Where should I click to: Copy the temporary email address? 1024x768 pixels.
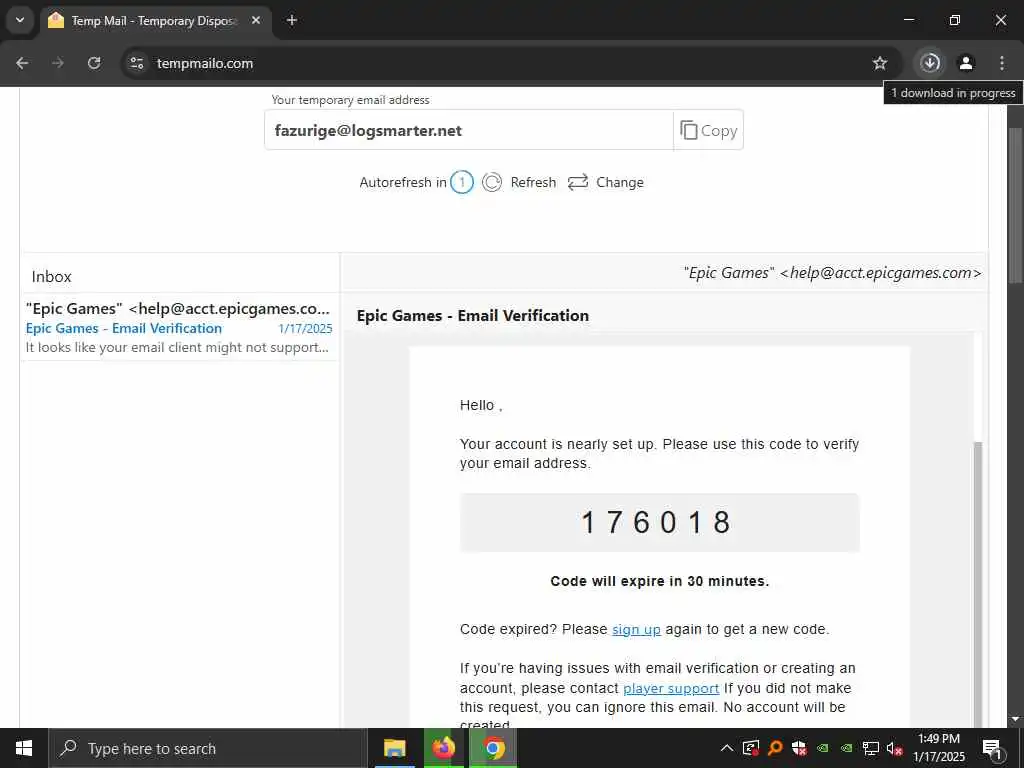click(709, 130)
